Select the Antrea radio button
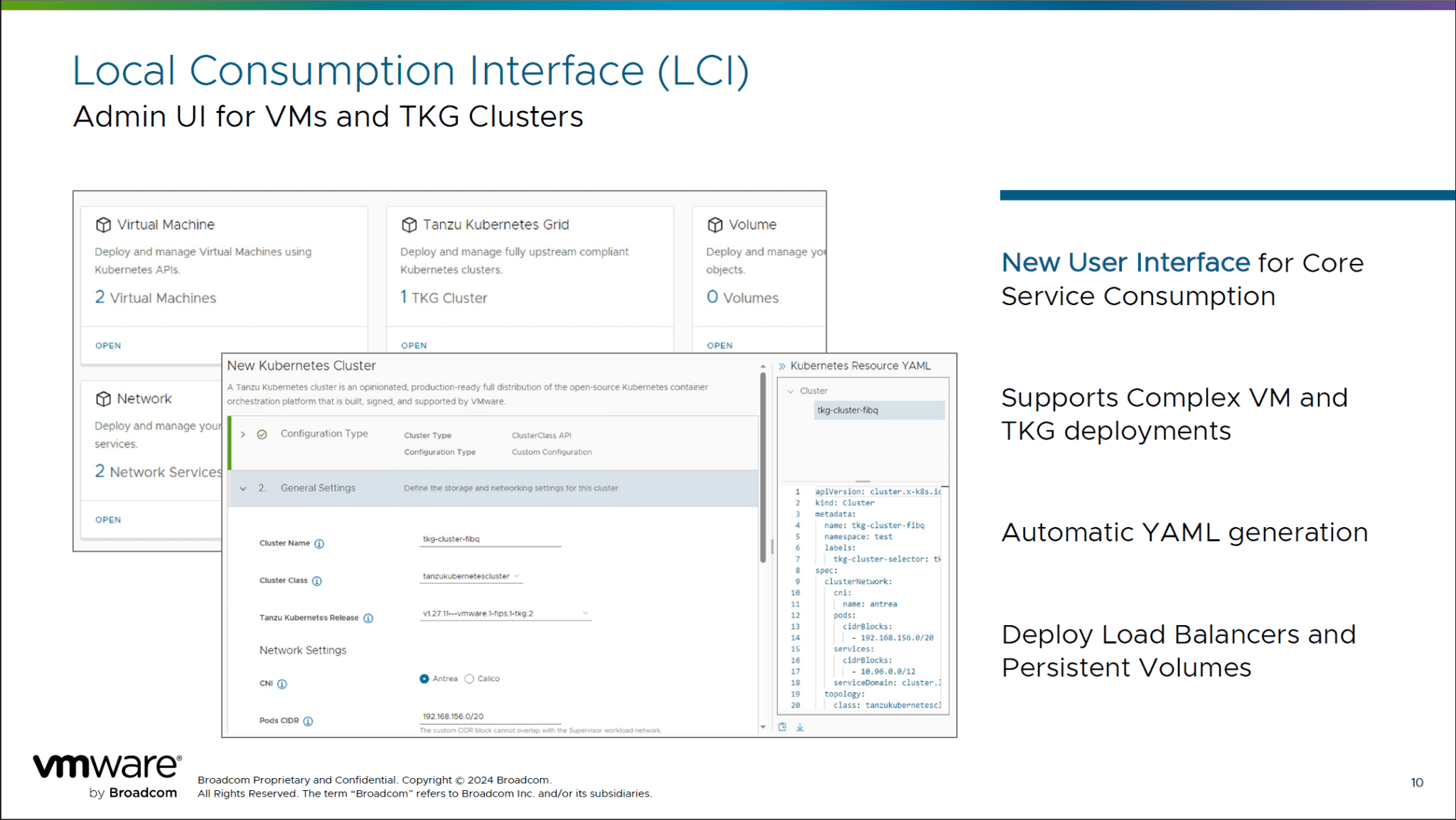 coord(424,678)
